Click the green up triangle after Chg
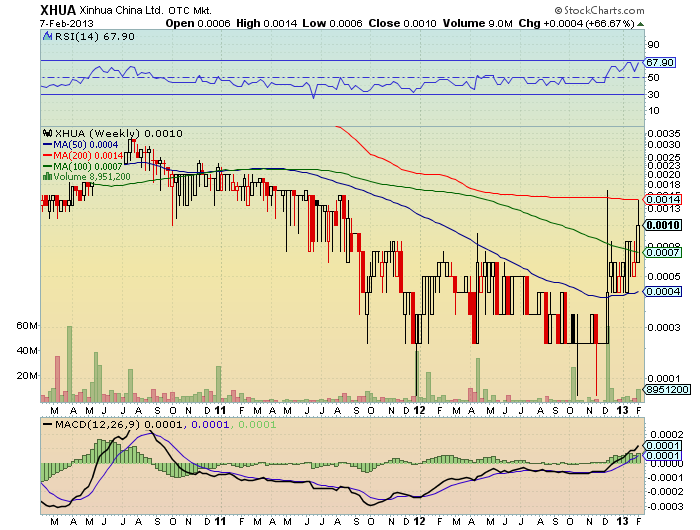 [x=640, y=24]
